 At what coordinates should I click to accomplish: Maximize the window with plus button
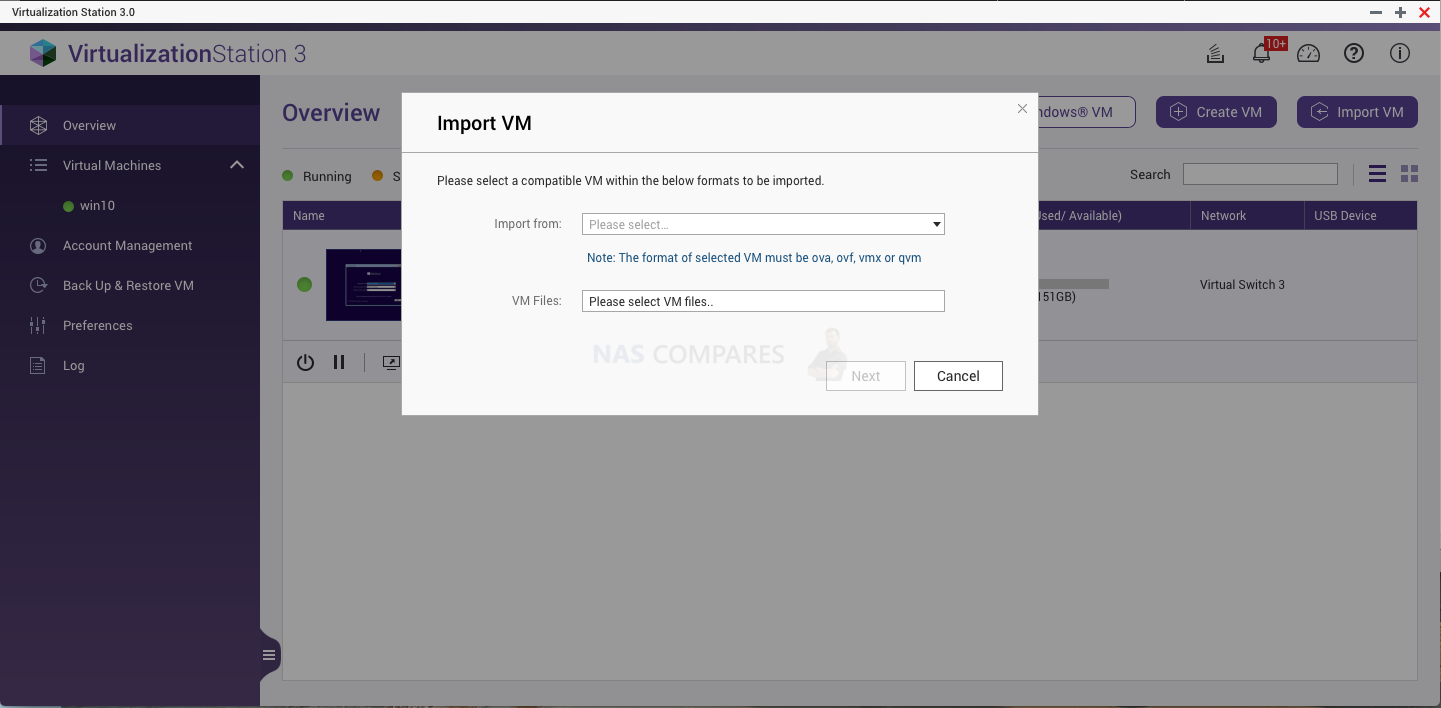point(1400,12)
